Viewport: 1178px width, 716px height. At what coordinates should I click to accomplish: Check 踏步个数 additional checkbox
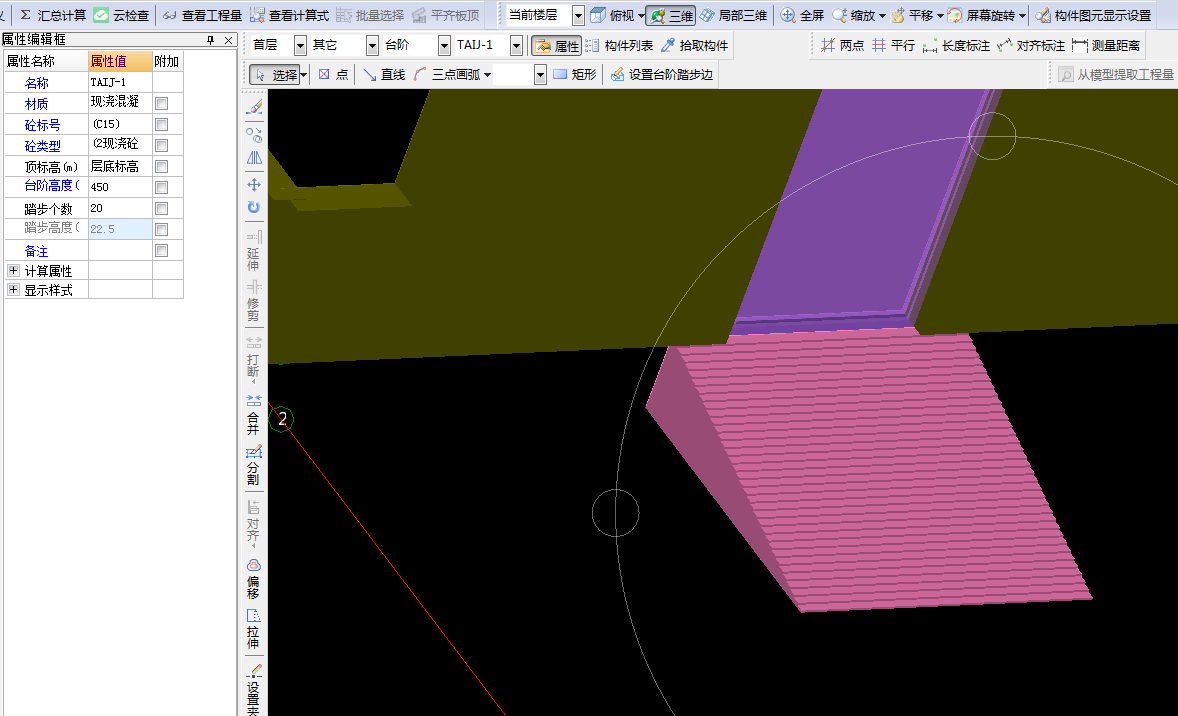162,208
